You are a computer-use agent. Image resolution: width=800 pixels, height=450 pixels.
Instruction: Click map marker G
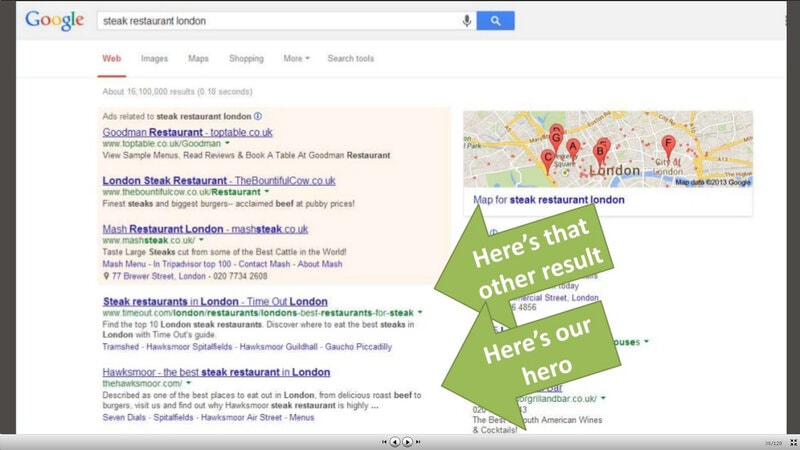point(556,140)
